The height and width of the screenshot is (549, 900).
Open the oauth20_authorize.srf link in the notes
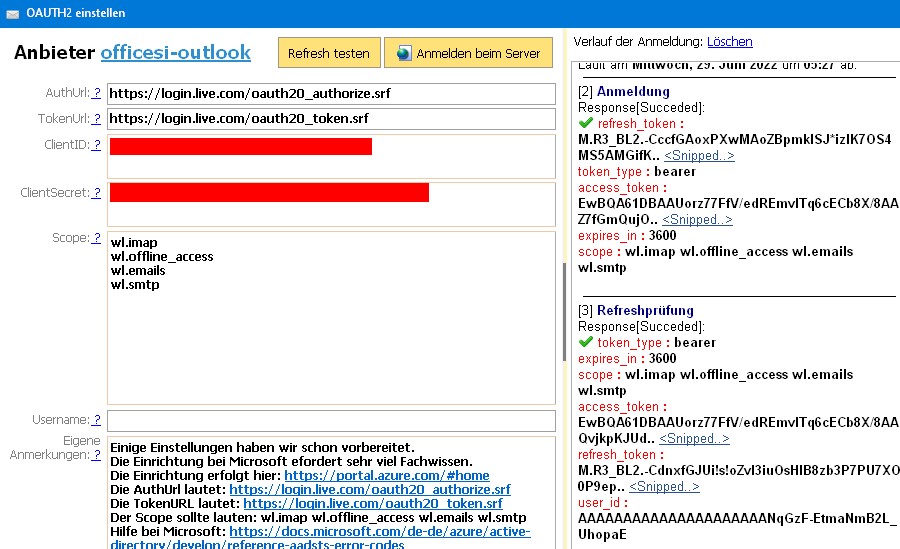click(370, 489)
